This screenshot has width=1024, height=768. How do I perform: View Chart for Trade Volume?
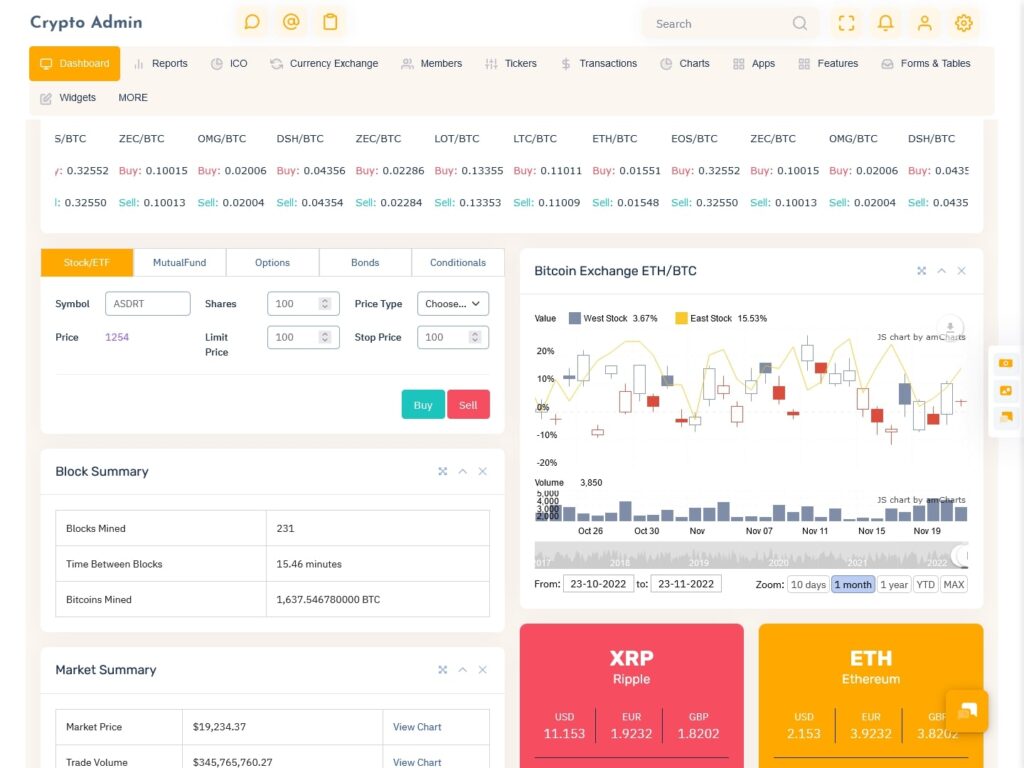pyautogui.click(x=417, y=762)
